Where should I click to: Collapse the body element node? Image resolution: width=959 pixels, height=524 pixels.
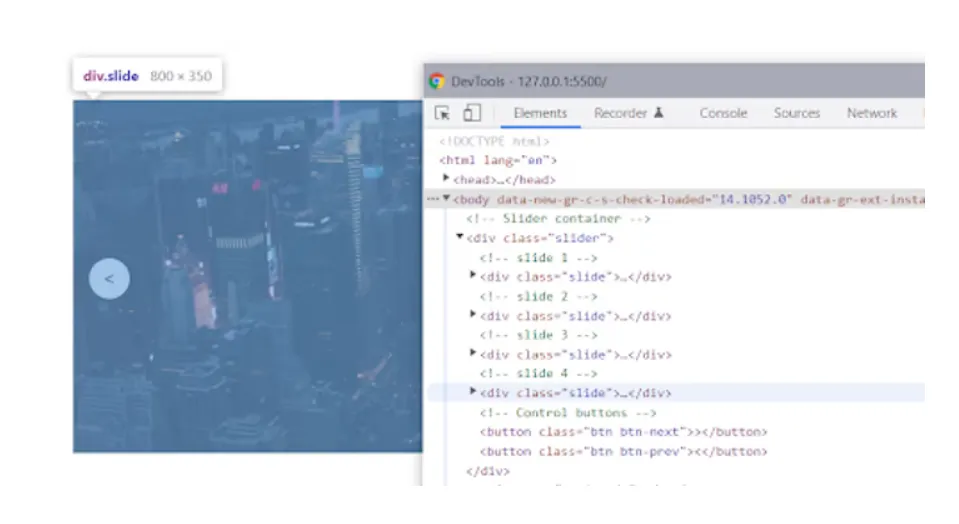(446, 198)
